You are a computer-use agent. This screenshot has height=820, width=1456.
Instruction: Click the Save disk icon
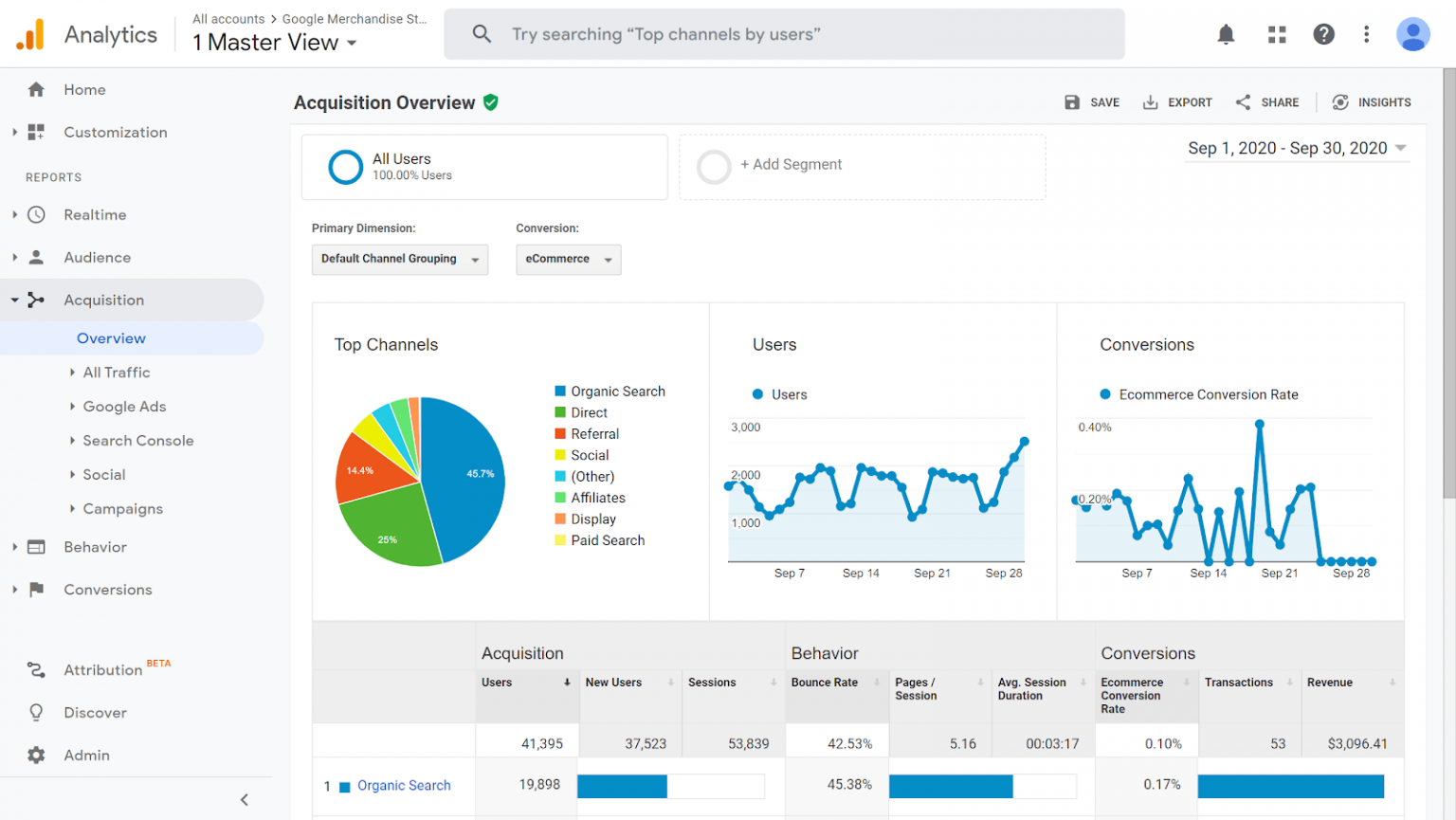tap(1072, 102)
